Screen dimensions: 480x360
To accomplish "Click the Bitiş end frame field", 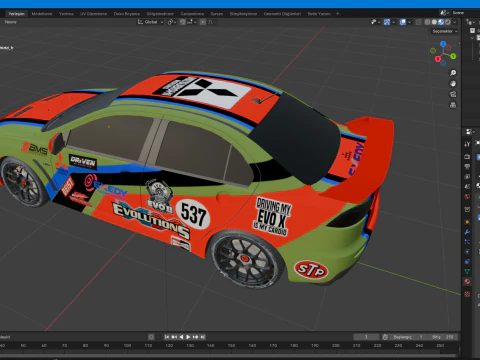I will click(x=442, y=337).
